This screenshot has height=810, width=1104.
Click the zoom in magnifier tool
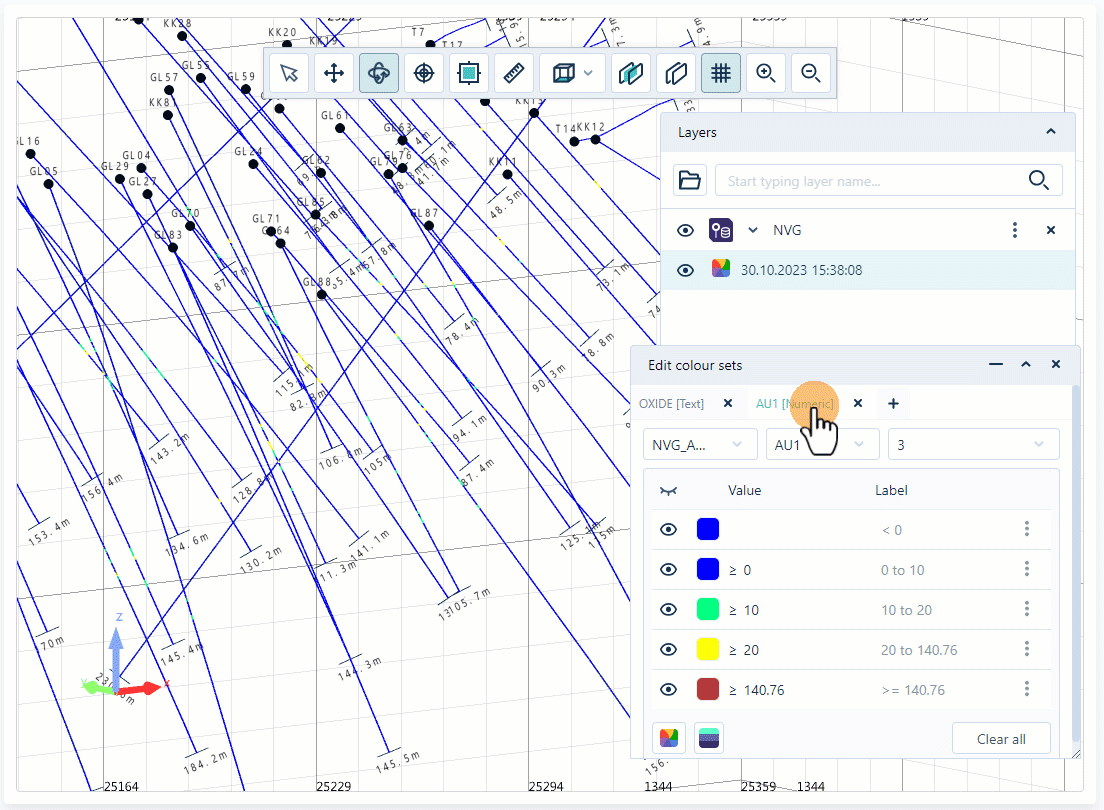766,72
